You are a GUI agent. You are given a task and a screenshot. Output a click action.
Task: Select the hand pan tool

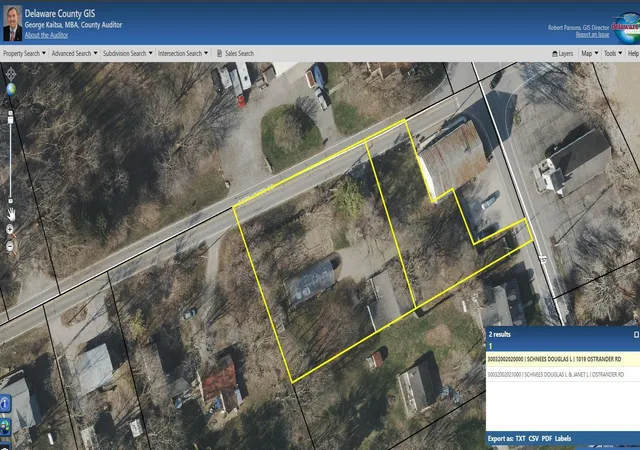coord(11,214)
